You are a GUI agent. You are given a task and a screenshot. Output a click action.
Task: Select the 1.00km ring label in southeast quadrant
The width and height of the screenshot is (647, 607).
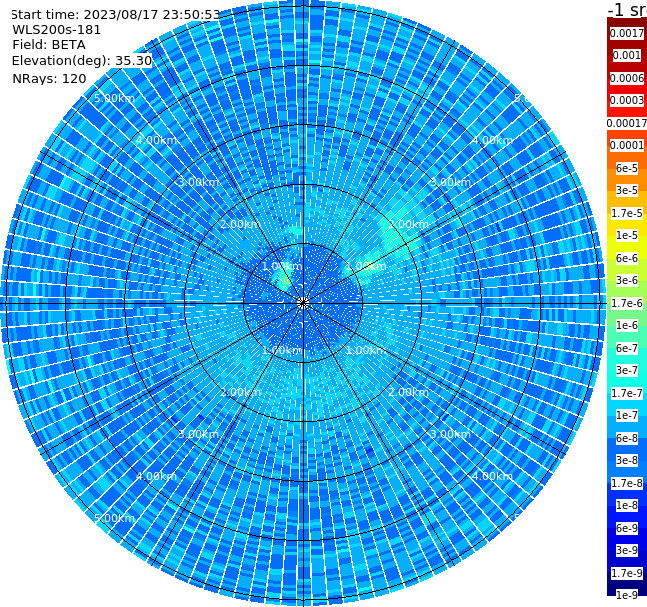tap(366, 350)
